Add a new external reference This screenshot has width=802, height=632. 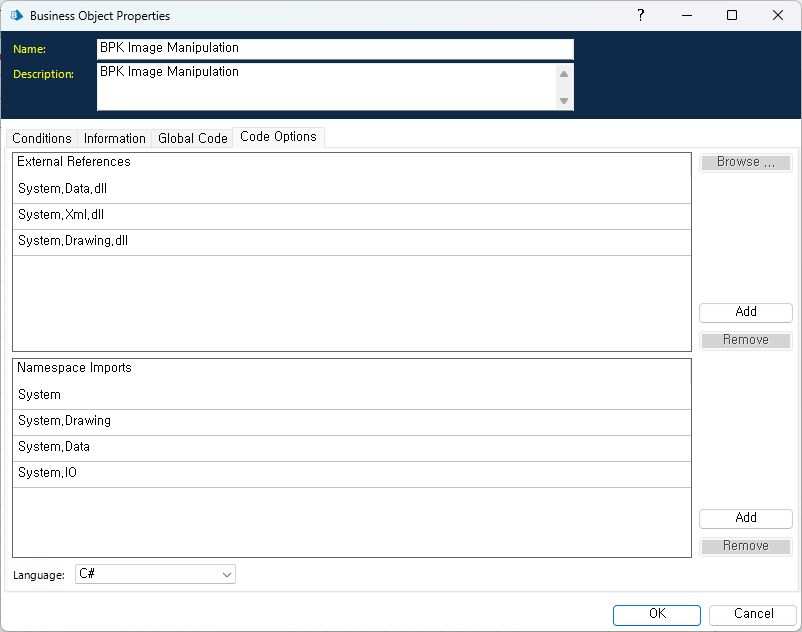coord(746,312)
